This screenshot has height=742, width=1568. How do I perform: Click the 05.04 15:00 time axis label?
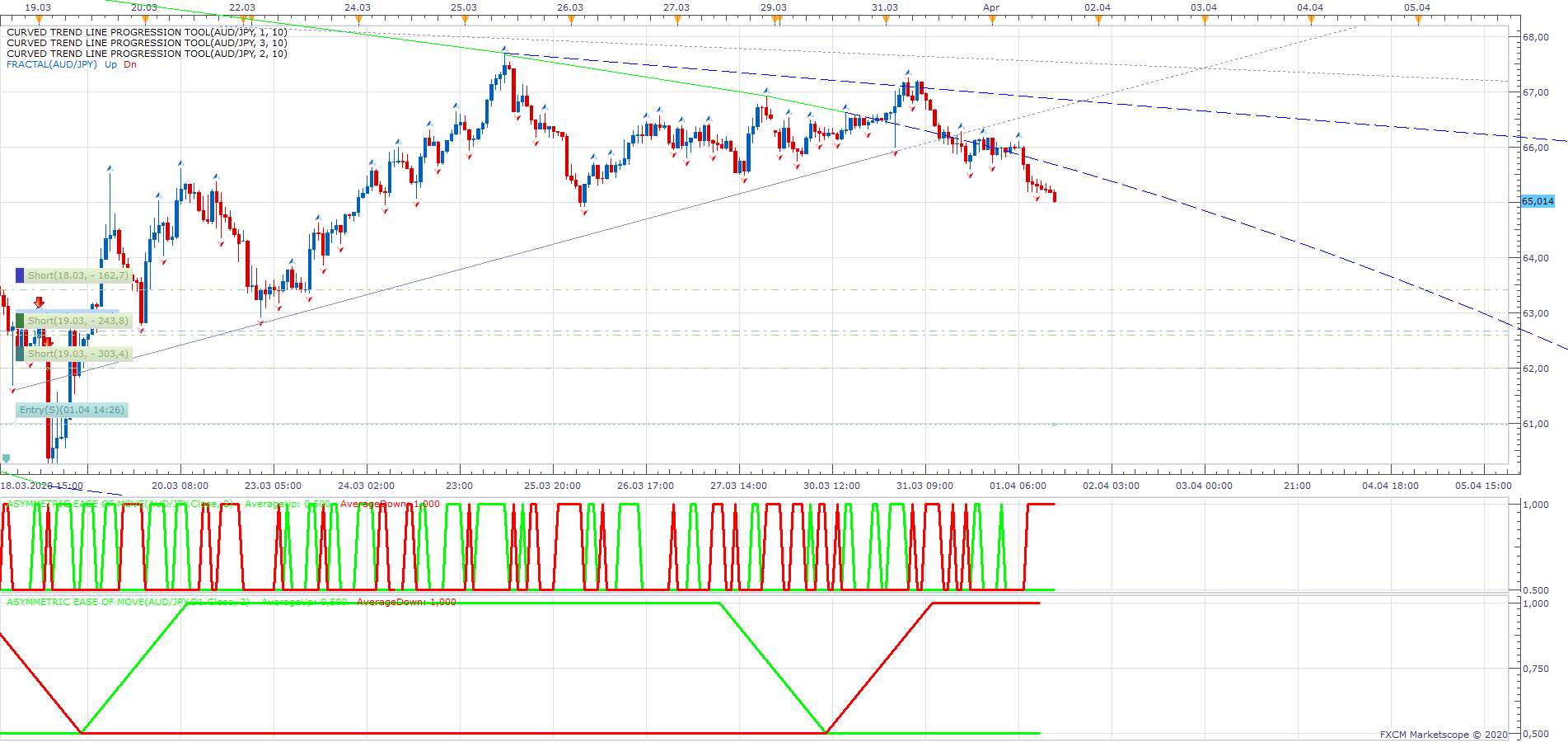point(1484,486)
